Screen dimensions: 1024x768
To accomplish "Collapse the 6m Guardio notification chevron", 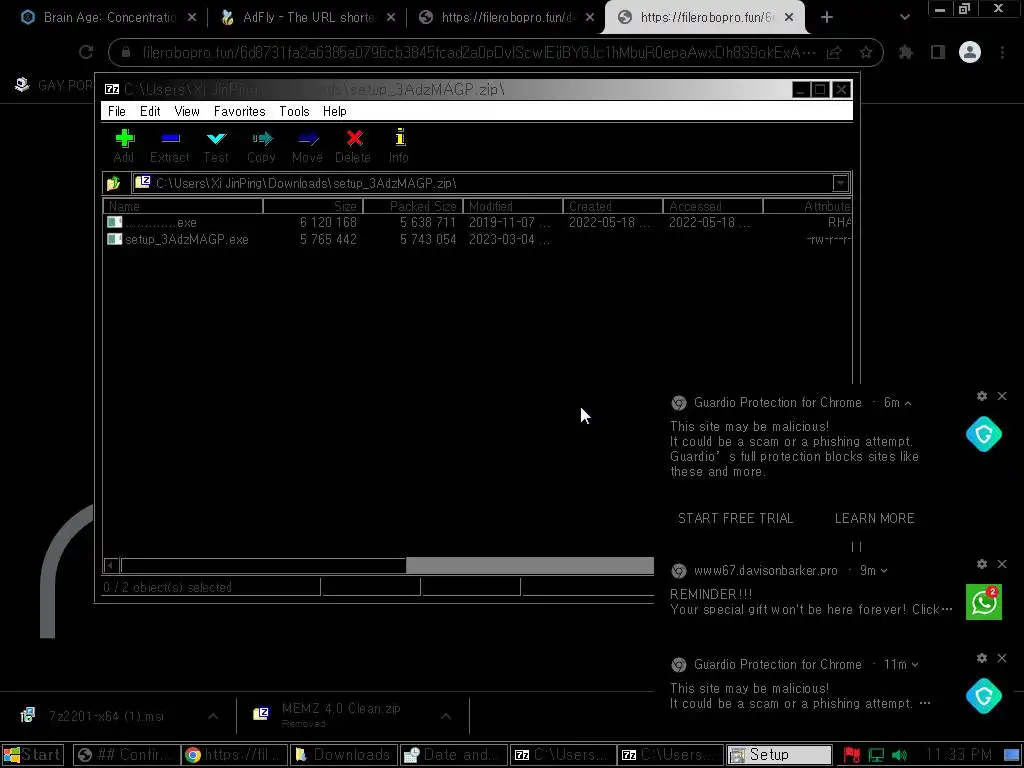I will coord(908,404).
